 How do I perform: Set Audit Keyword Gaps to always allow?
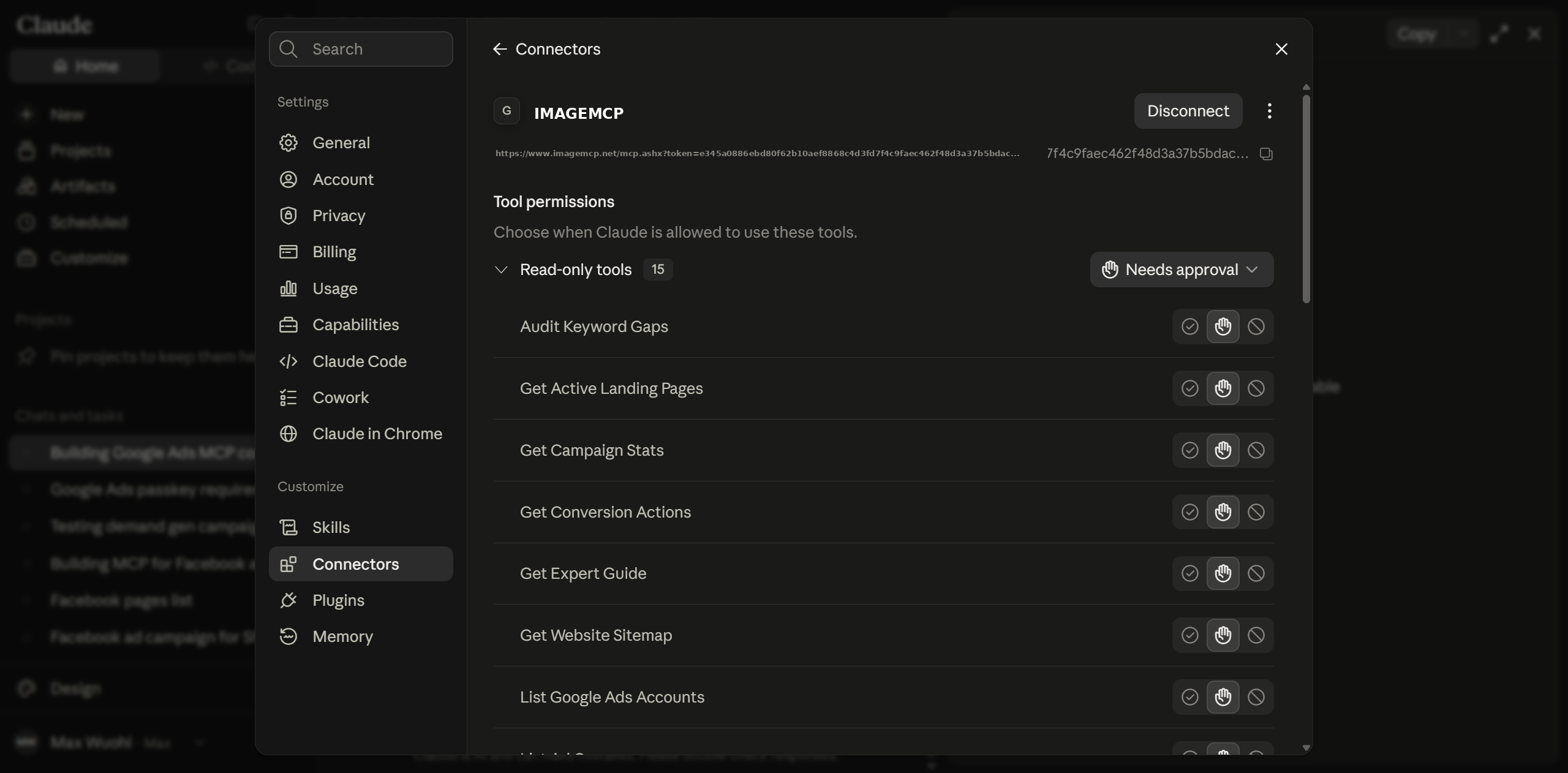(x=1189, y=326)
